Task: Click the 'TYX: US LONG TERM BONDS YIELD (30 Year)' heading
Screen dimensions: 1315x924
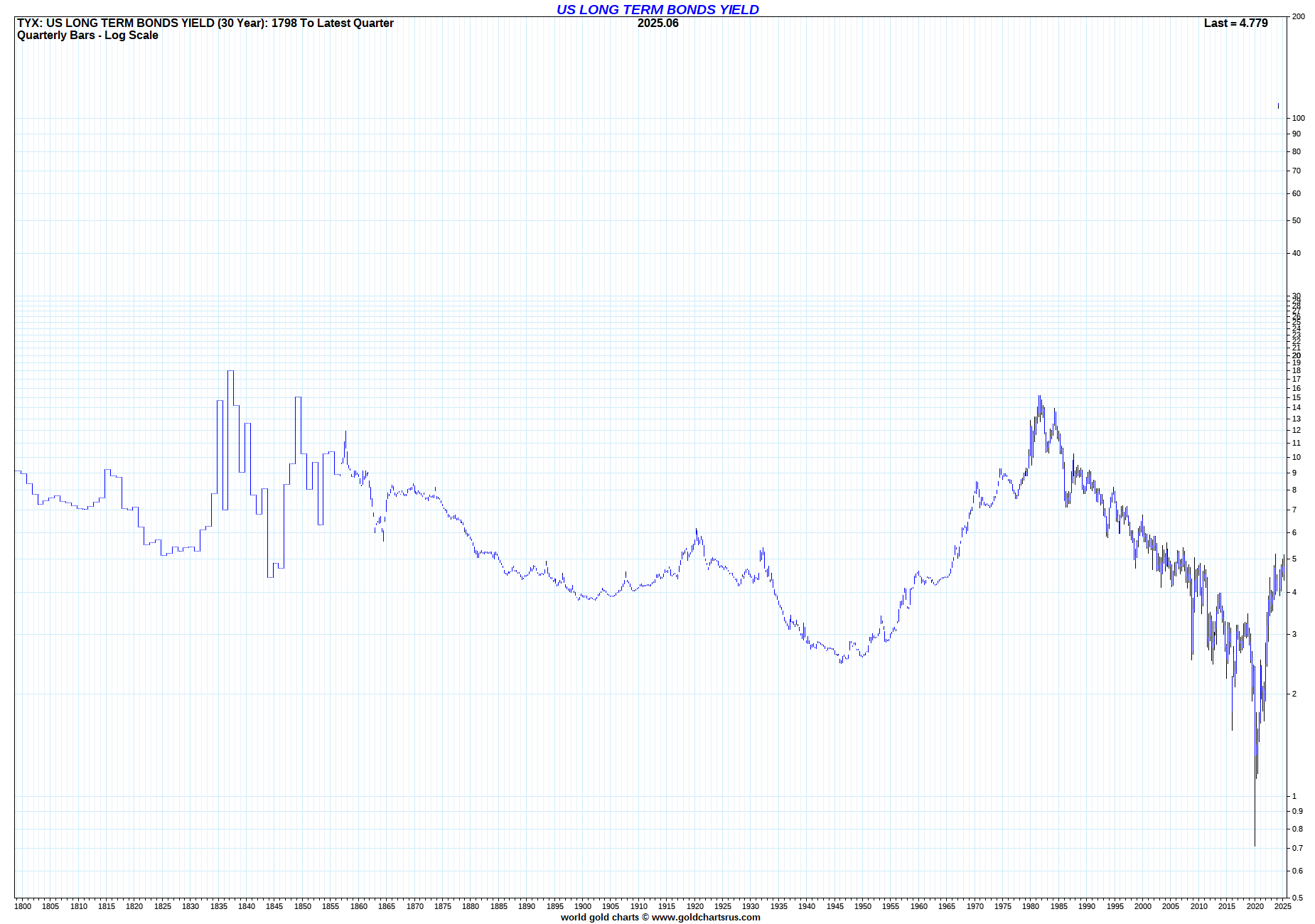Action: pos(141,23)
